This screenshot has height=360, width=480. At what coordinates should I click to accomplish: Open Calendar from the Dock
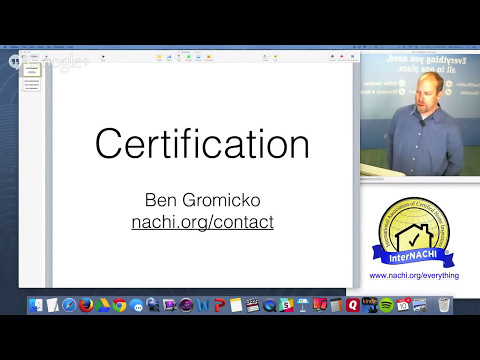[403, 305]
